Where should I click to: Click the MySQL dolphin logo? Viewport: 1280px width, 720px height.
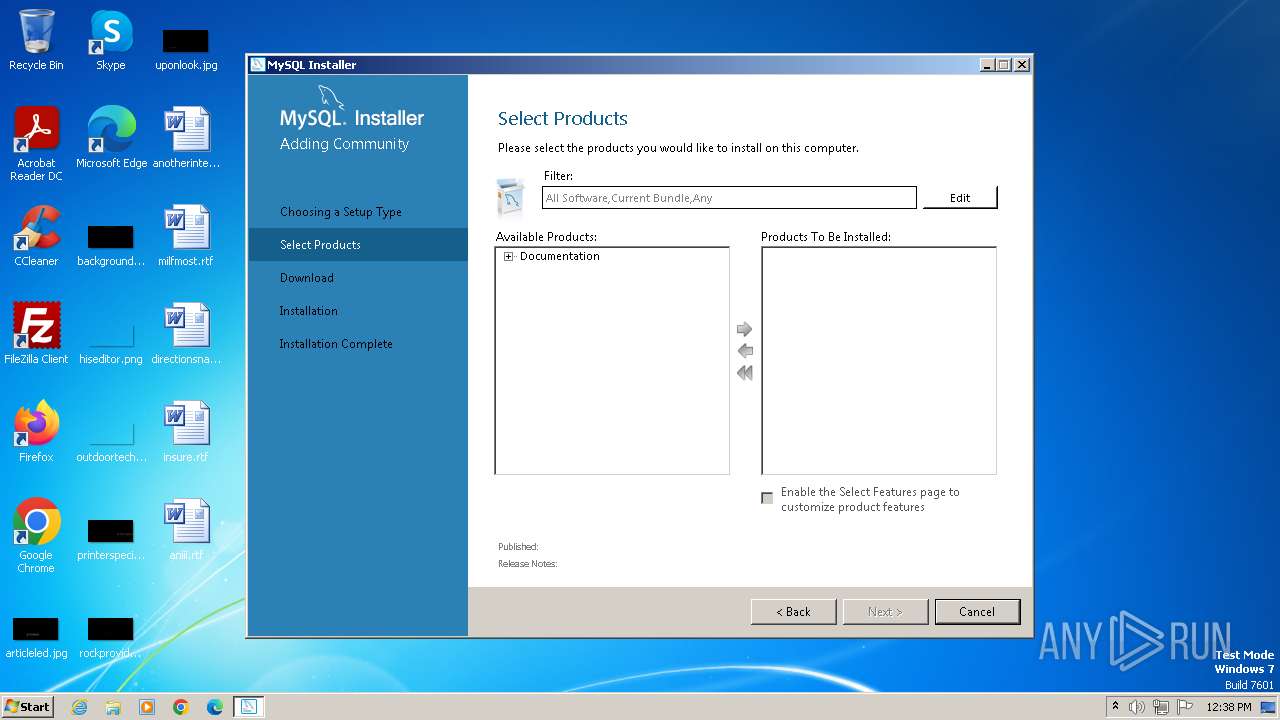pyautogui.click(x=331, y=97)
